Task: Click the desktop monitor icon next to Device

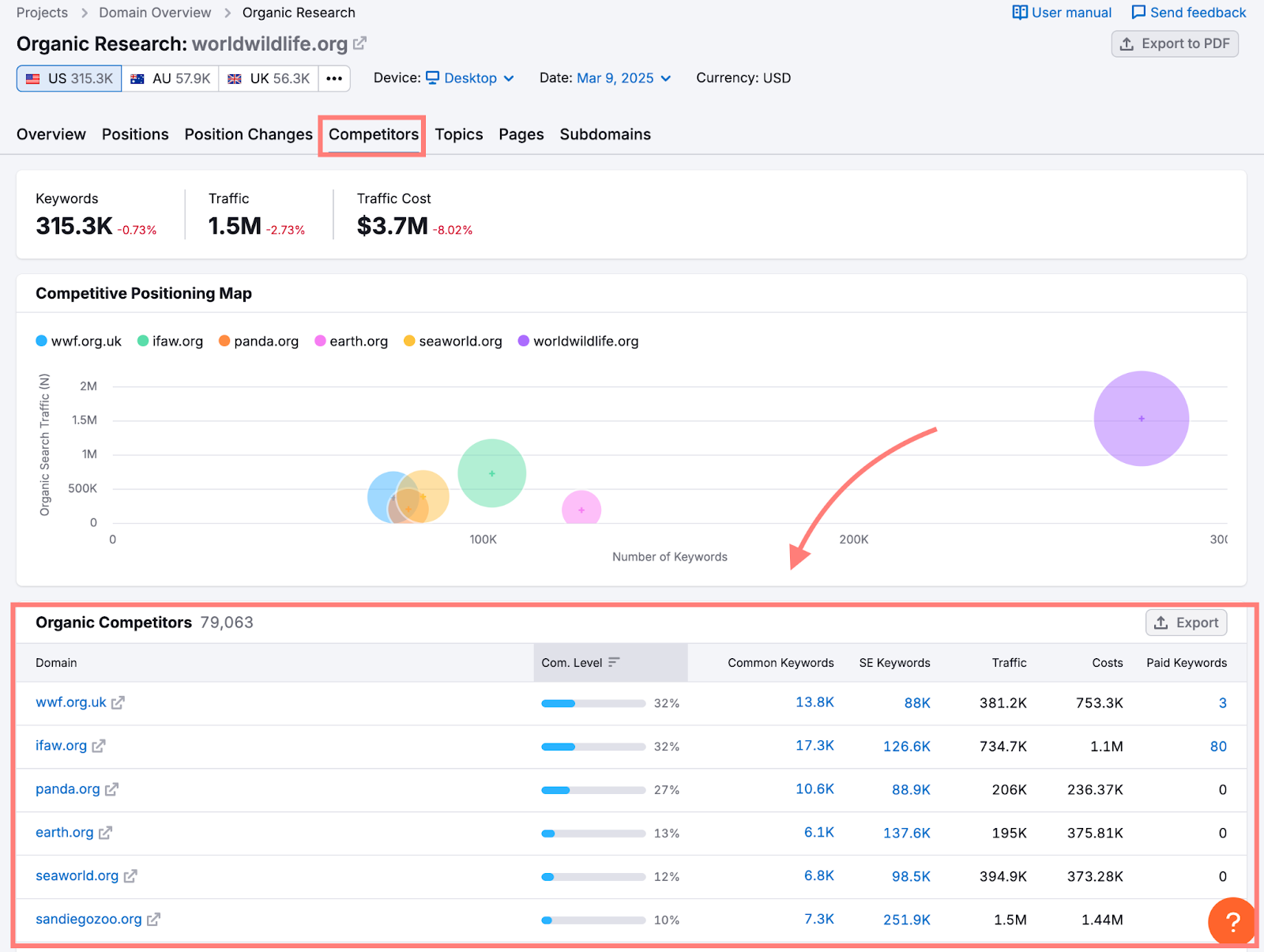Action: click(x=432, y=77)
